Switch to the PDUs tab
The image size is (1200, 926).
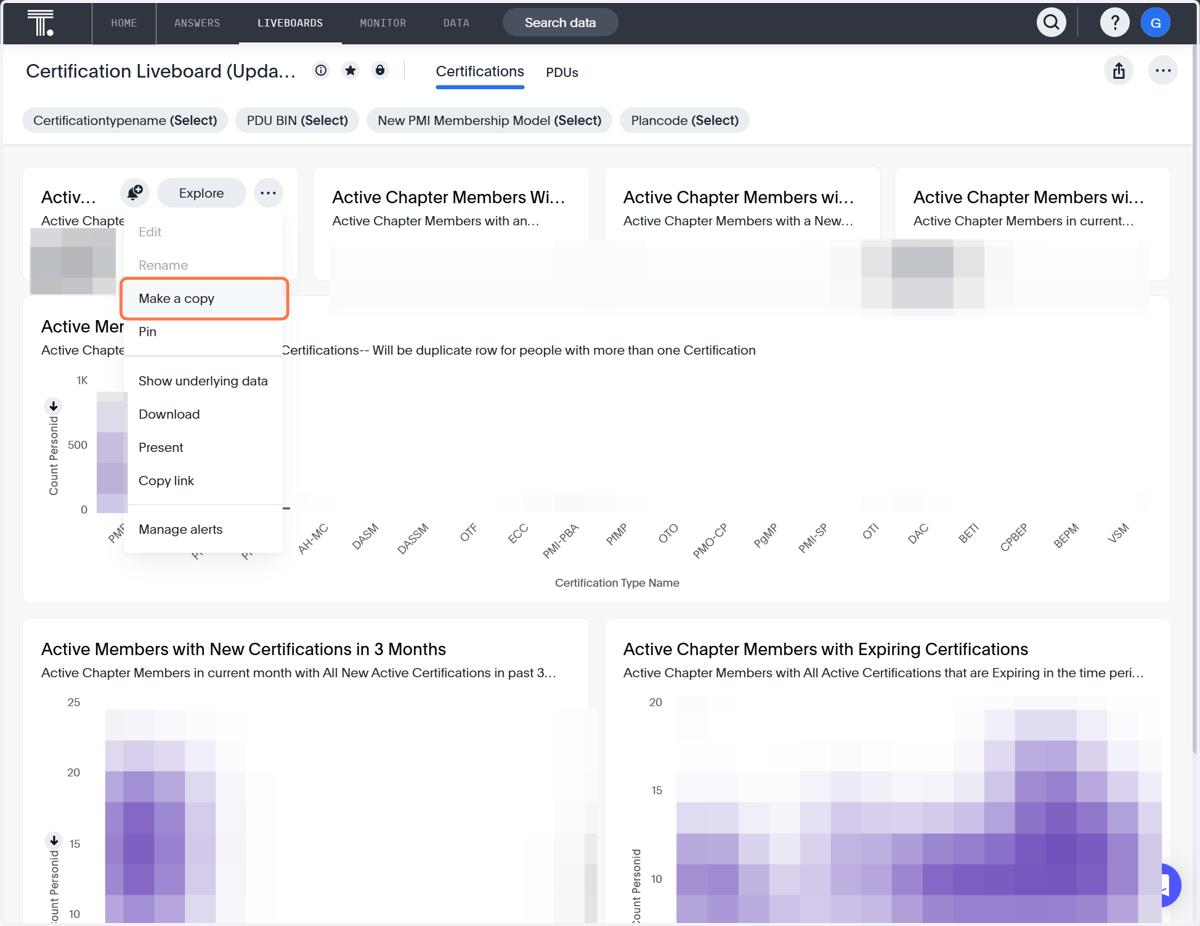coord(562,72)
